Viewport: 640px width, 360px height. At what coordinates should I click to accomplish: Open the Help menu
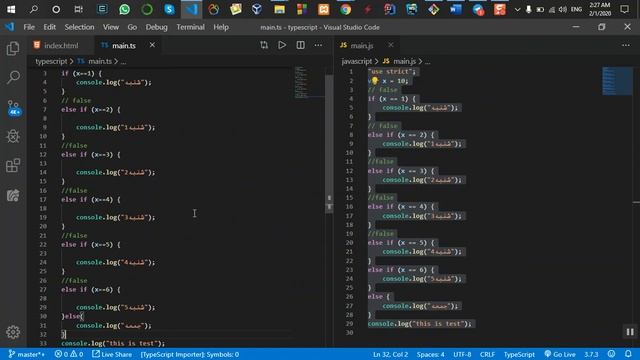pos(221,27)
